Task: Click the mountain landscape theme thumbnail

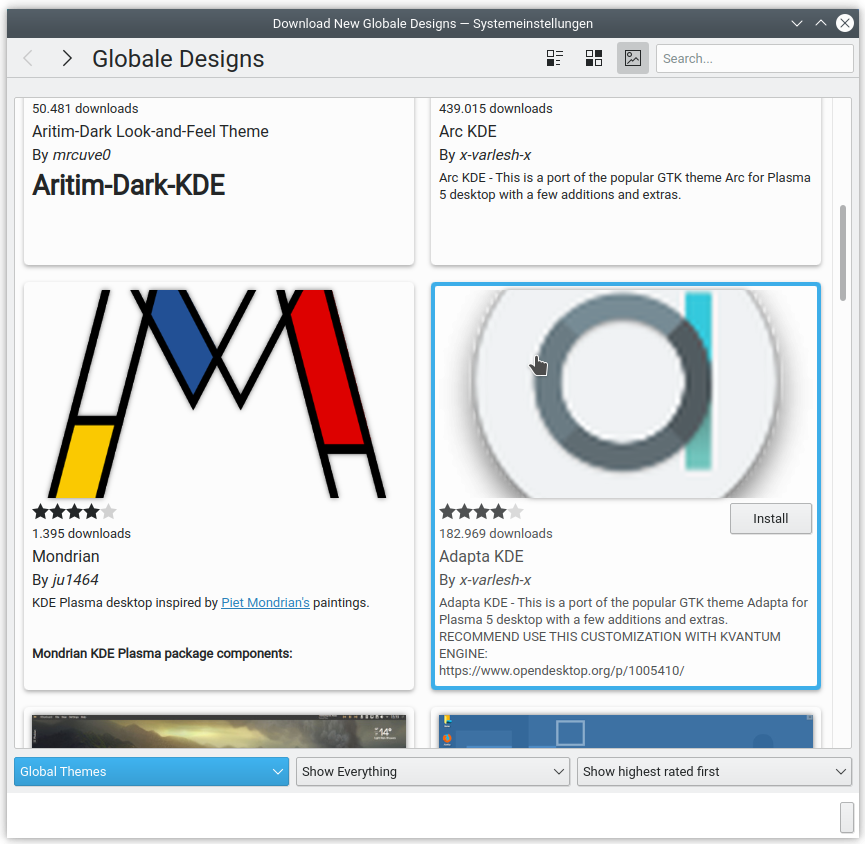Action: 218,731
